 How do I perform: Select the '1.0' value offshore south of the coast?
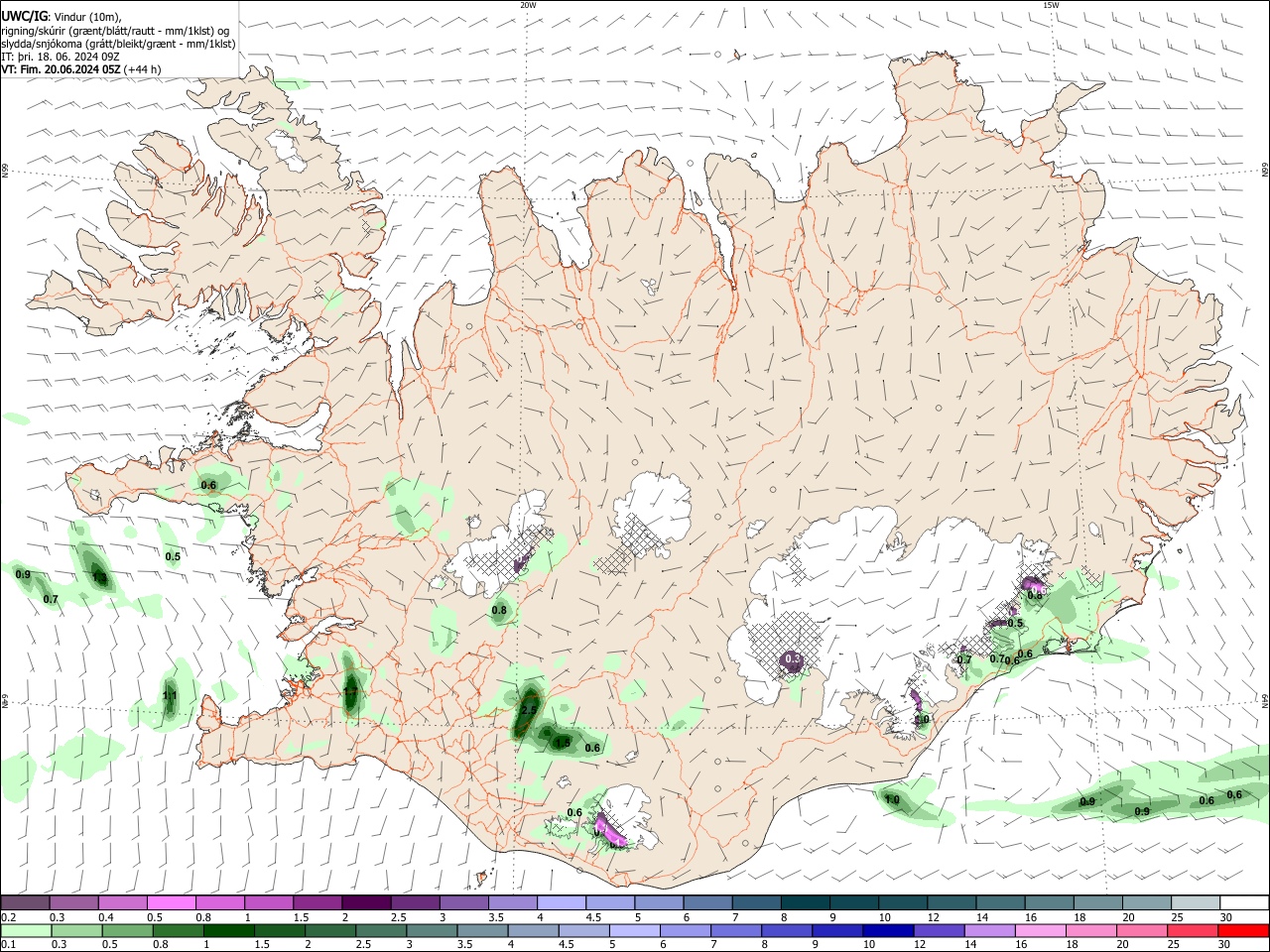[892, 799]
